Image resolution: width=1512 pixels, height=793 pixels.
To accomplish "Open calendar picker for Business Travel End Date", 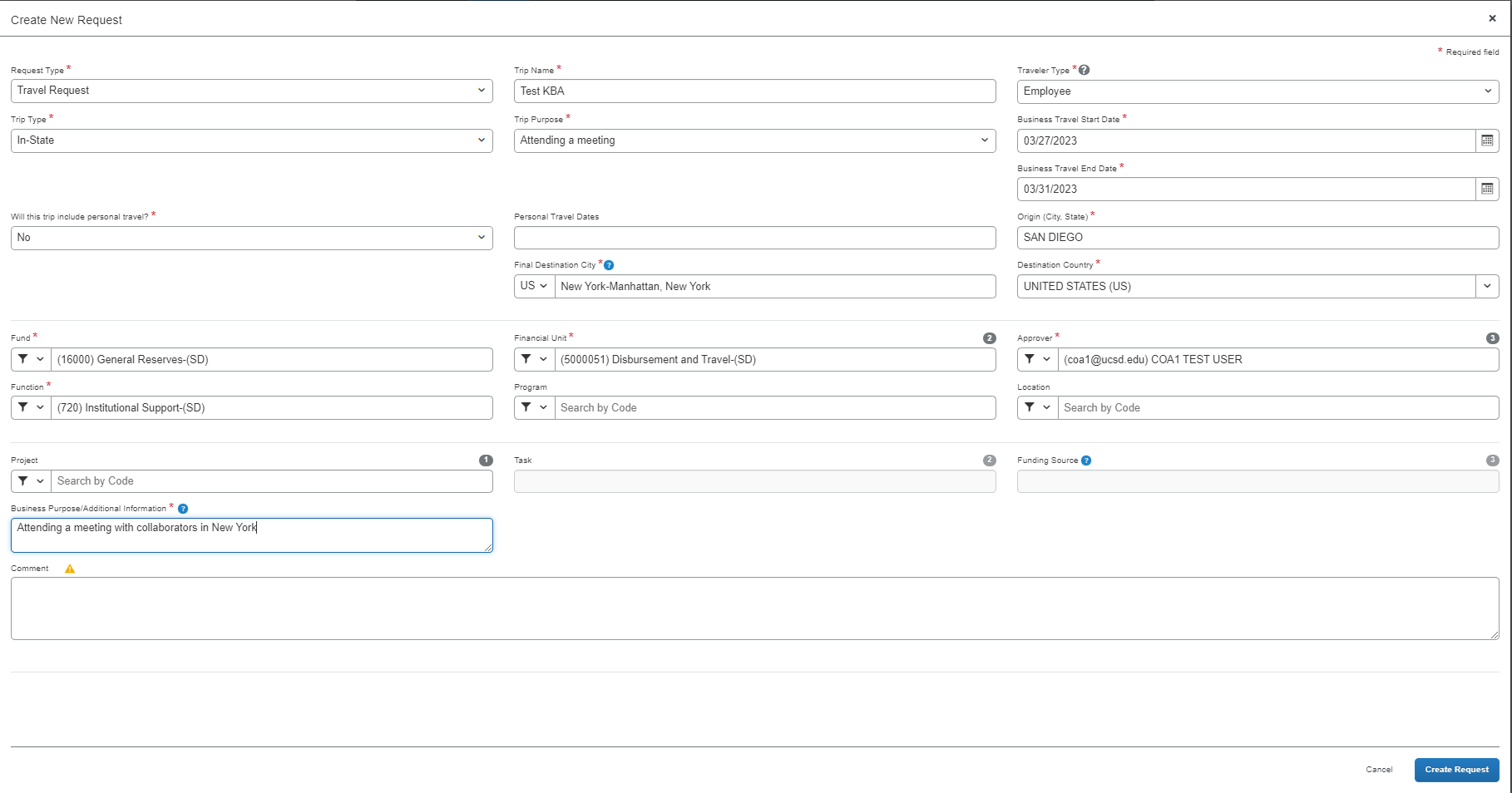I will pyautogui.click(x=1487, y=189).
